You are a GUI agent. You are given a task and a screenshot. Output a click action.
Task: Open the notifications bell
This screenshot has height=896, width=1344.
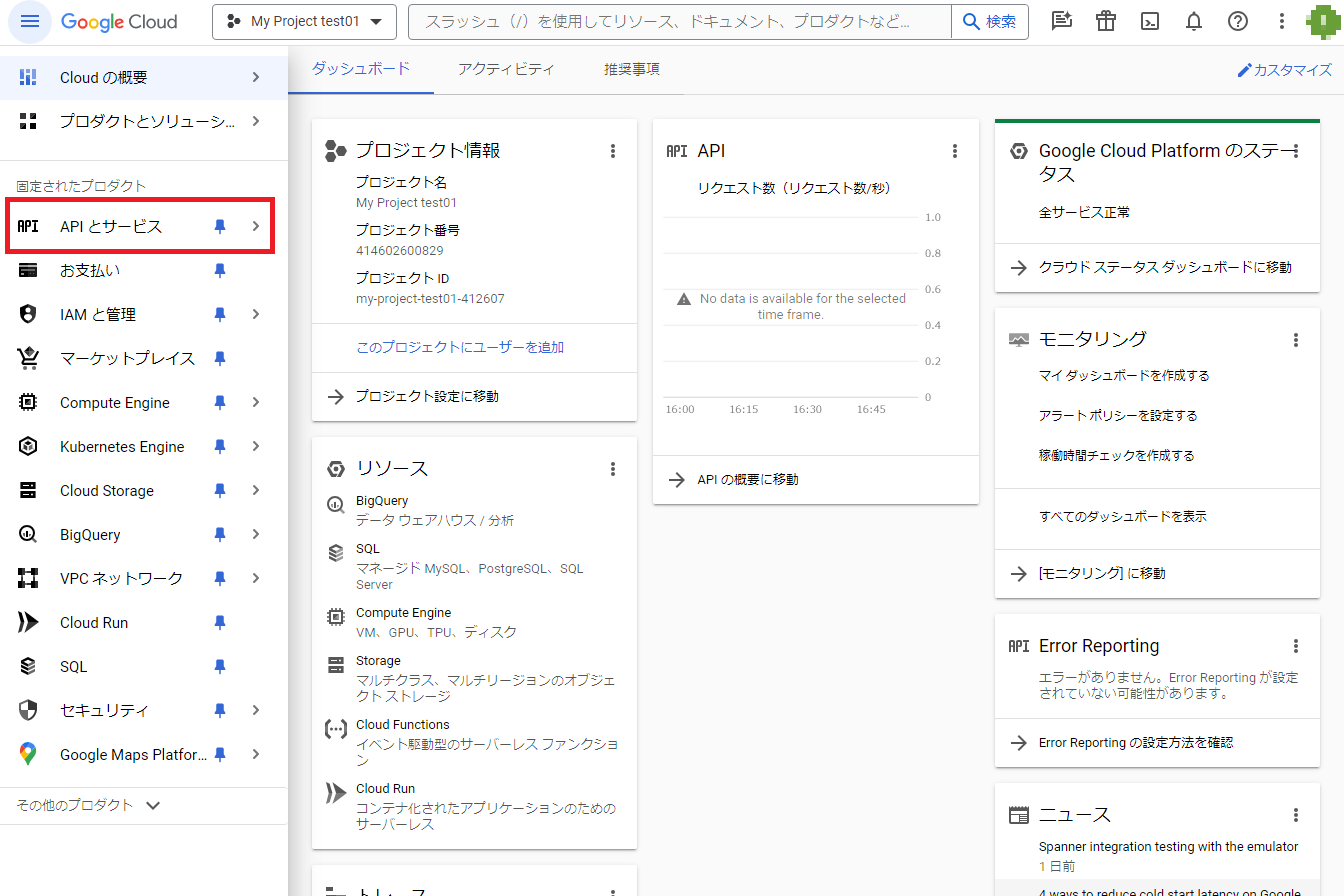[x=1193, y=21]
